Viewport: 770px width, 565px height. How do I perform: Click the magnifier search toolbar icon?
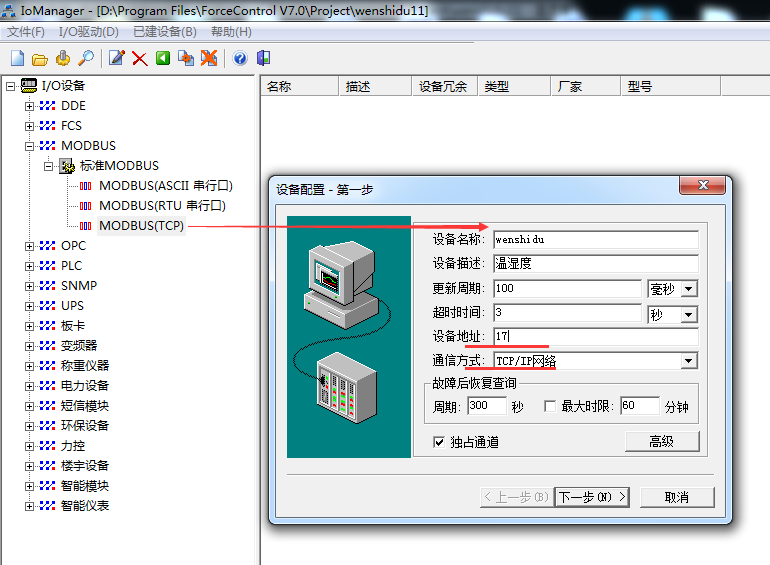click(86, 58)
